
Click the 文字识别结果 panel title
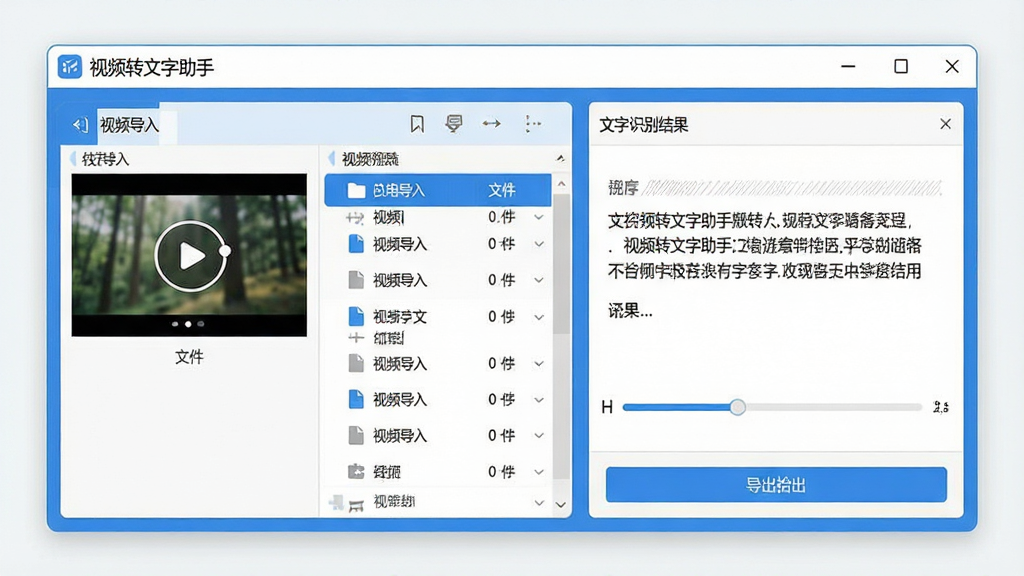point(644,125)
